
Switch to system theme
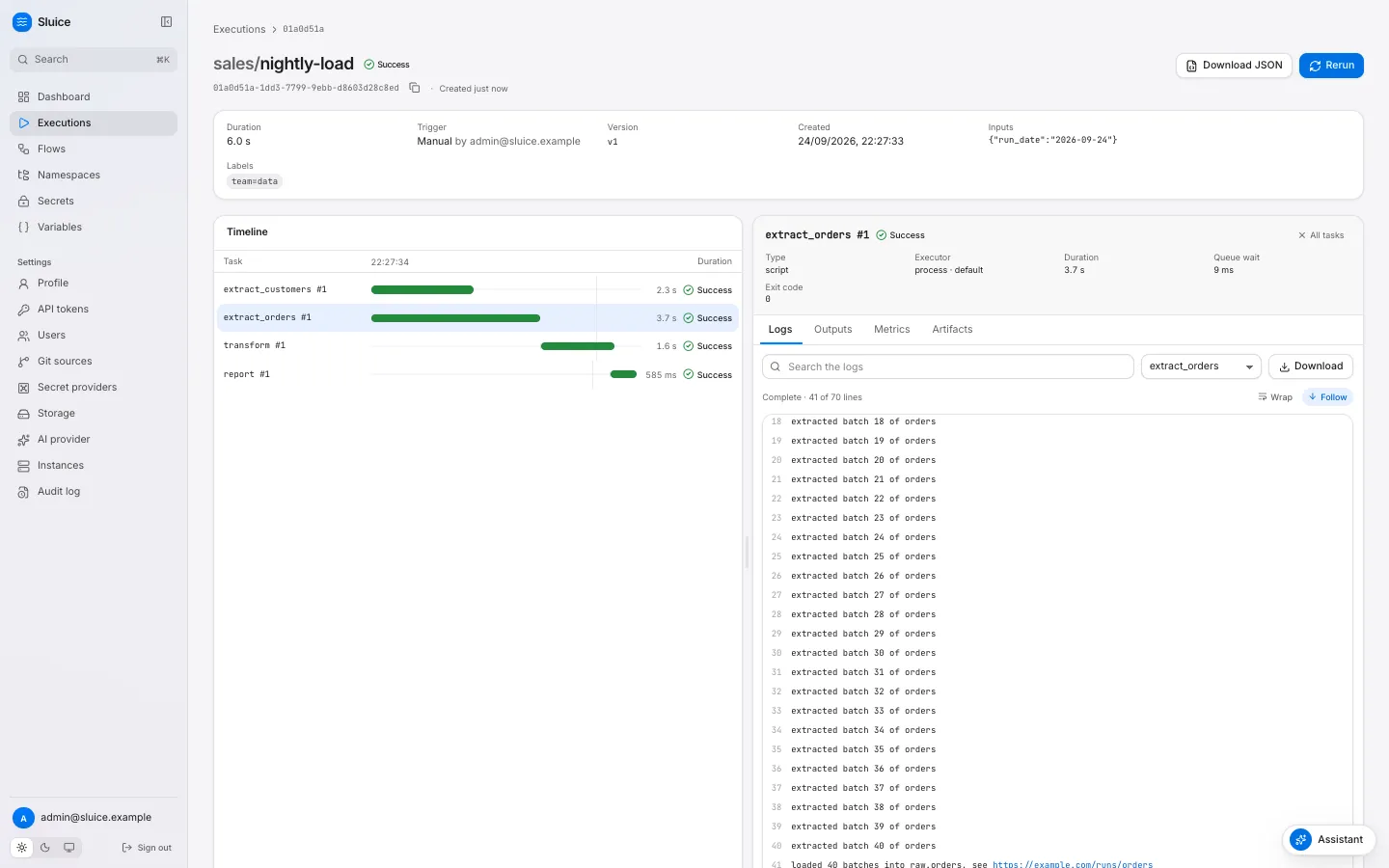coord(69,848)
